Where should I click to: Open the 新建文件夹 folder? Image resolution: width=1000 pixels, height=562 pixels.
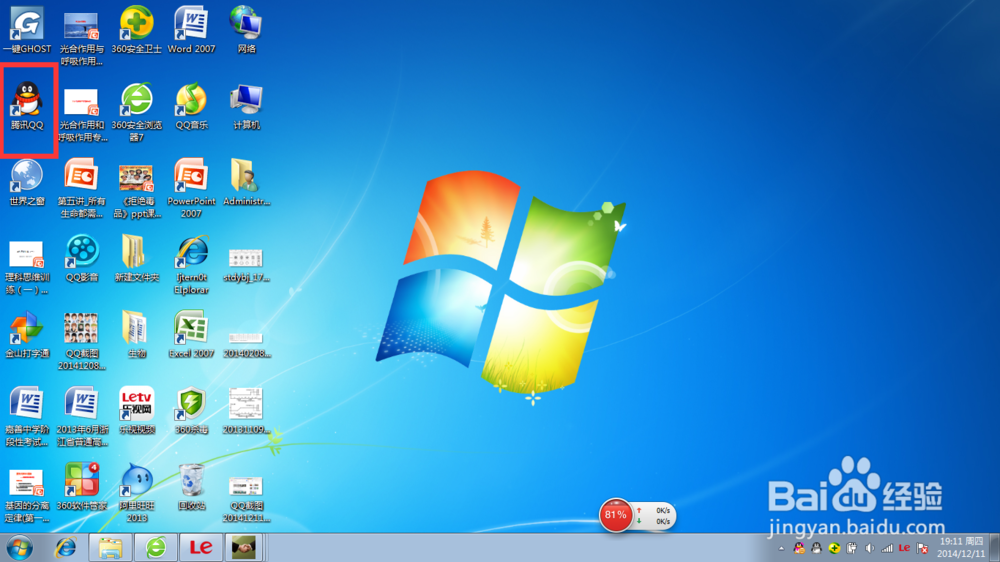tap(136, 259)
